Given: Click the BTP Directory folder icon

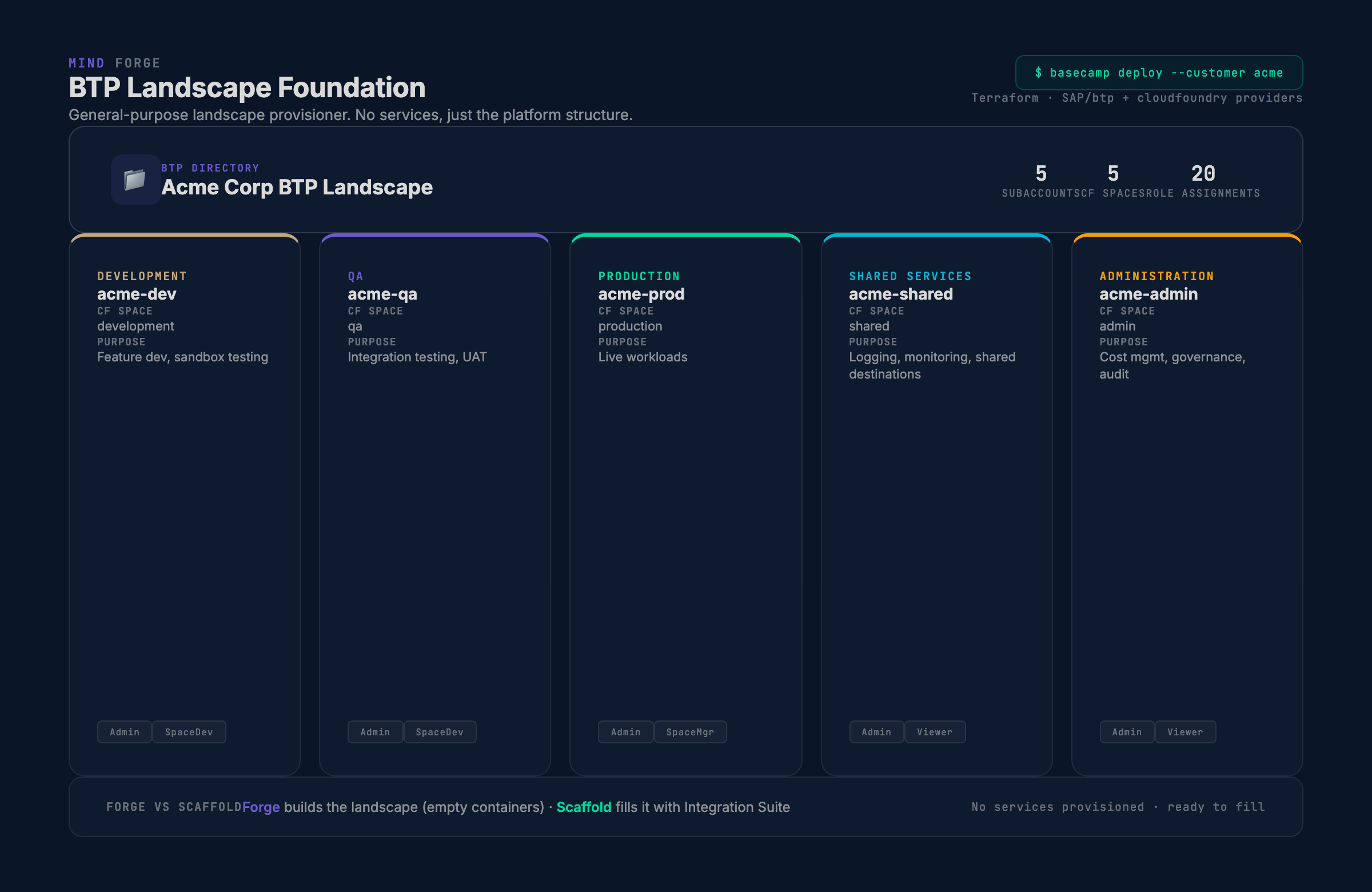Looking at the screenshot, I should tap(135, 180).
